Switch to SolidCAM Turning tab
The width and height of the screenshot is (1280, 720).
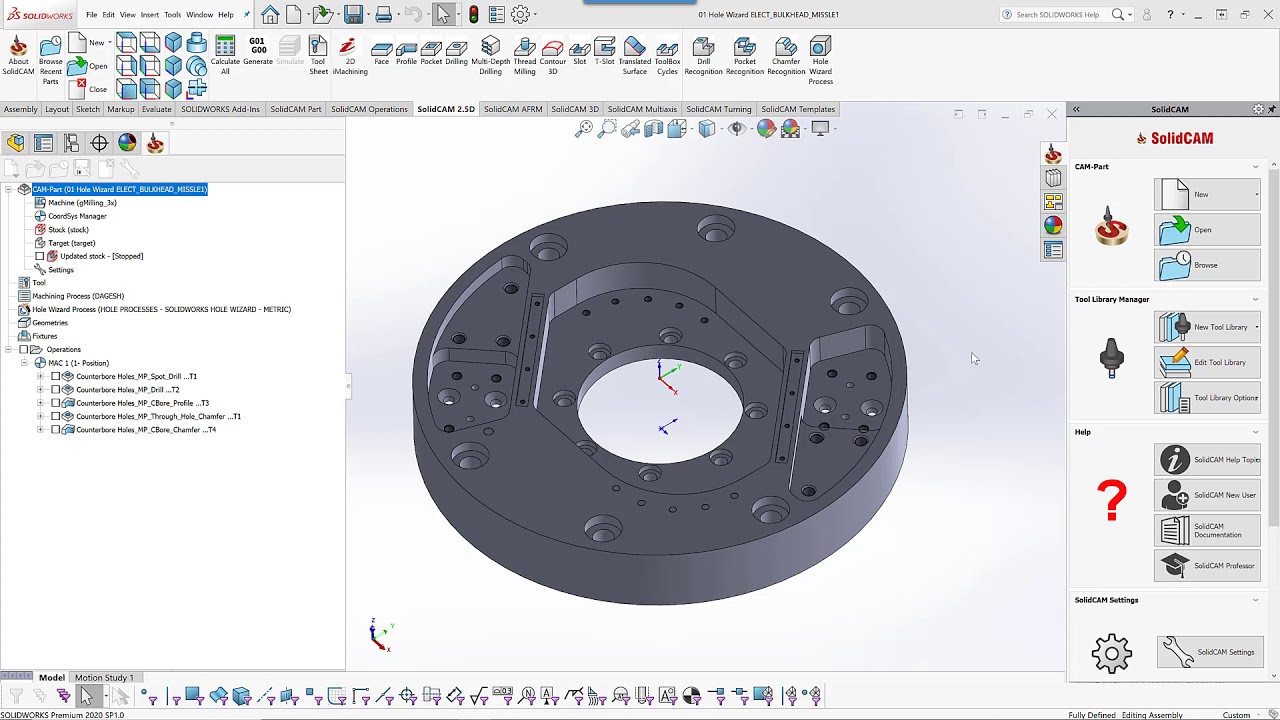click(x=719, y=109)
